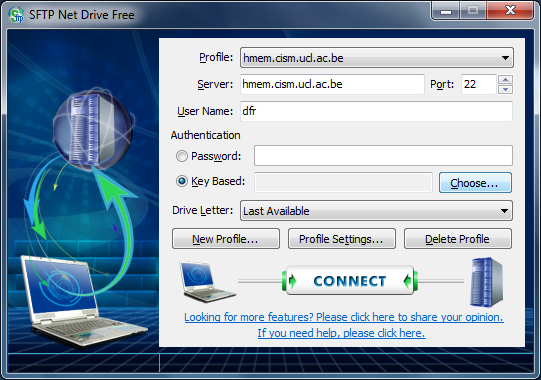The width and height of the screenshot is (541, 380).
Task: Select the Key Based authentication radio button
Action: tap(182, 181)
